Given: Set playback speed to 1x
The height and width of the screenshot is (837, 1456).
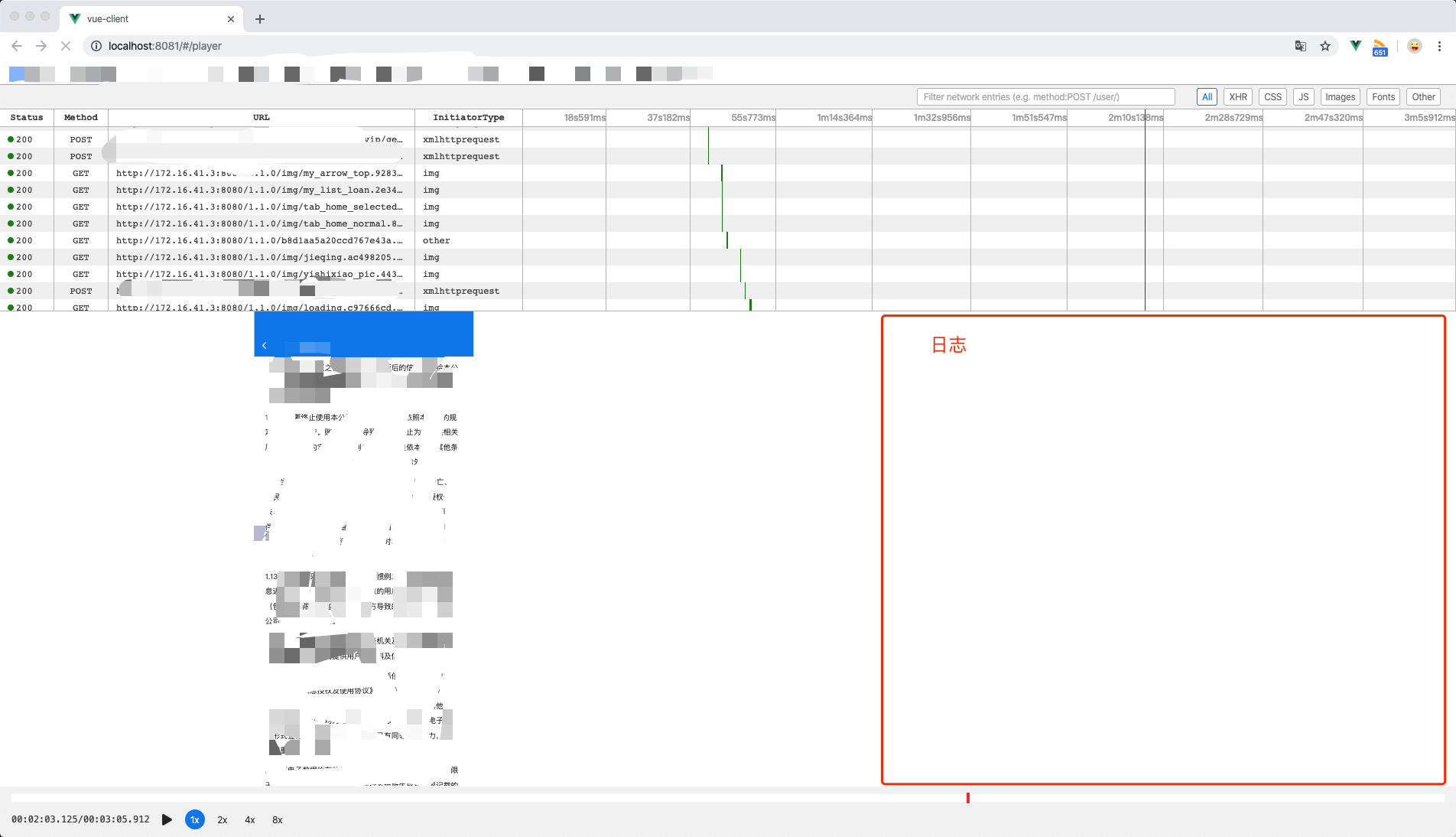Looking at the screenshot, I should pyautogui.click(x=195, y=819).
